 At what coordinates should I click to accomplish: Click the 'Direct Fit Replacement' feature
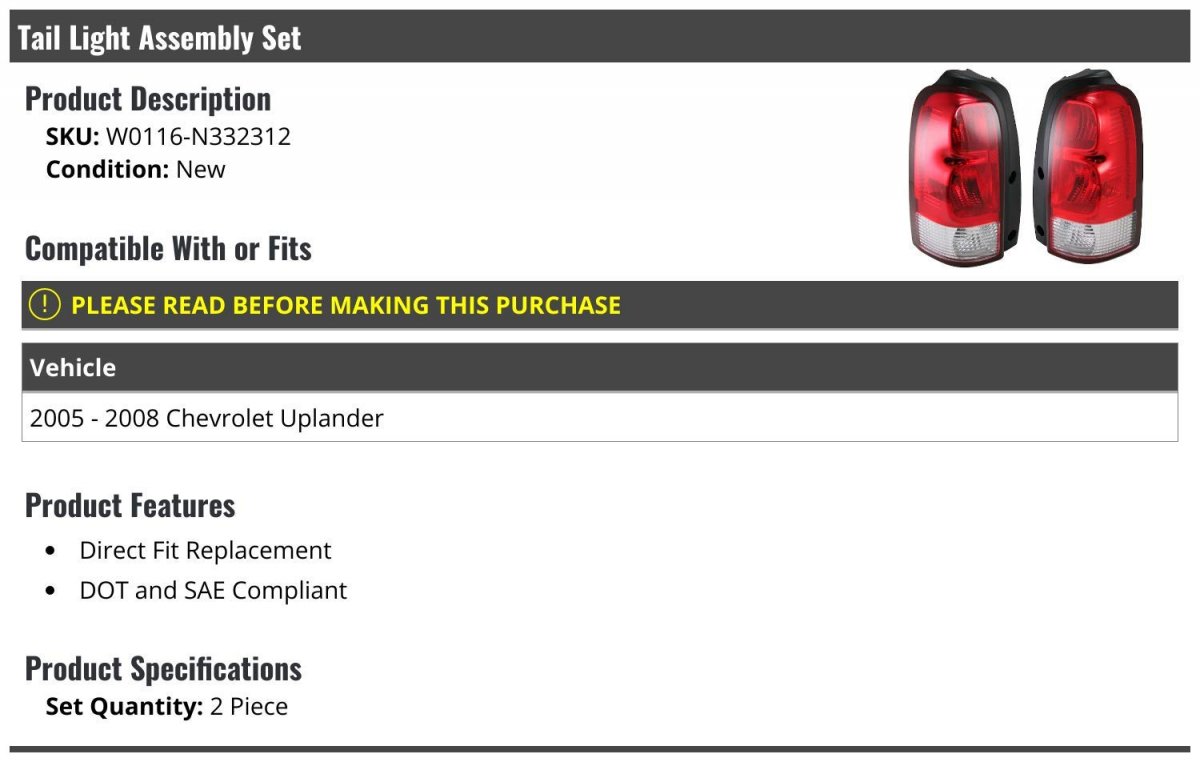205,550
